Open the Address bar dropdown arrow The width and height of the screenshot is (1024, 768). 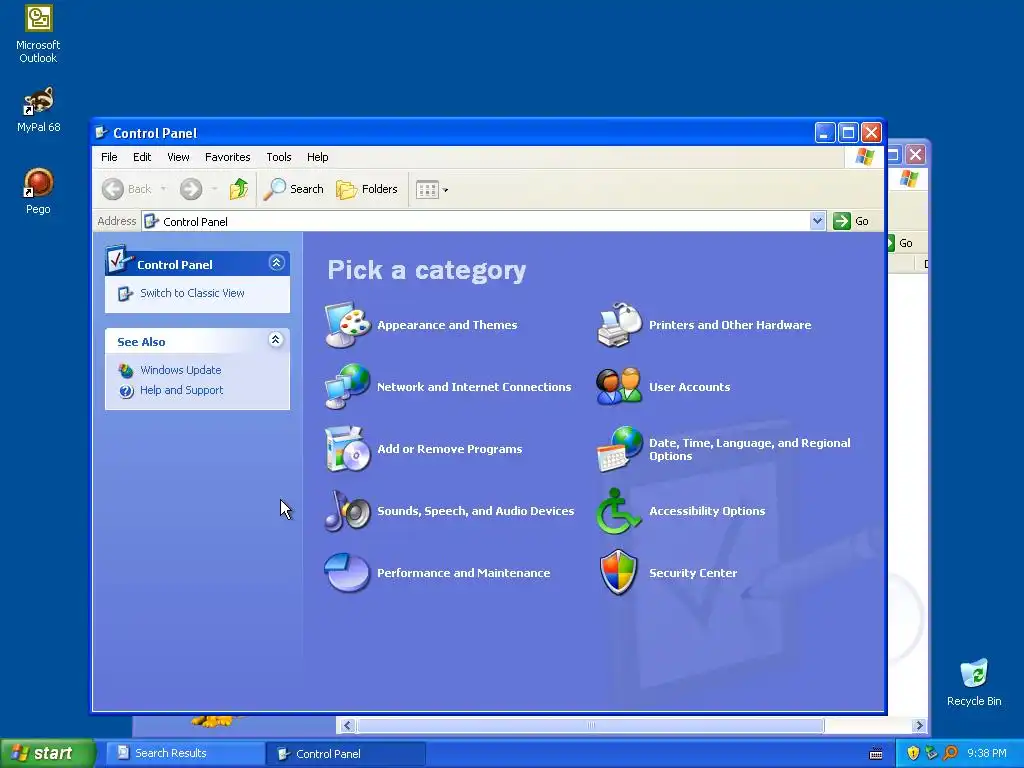(817, 221)
